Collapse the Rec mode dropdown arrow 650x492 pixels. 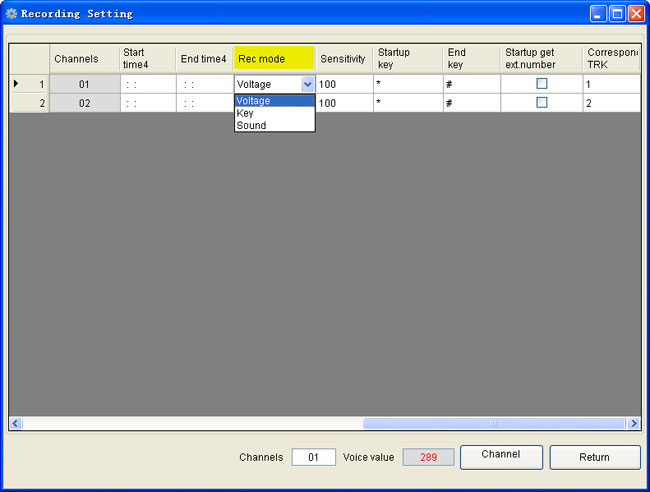tap(307, 85)
